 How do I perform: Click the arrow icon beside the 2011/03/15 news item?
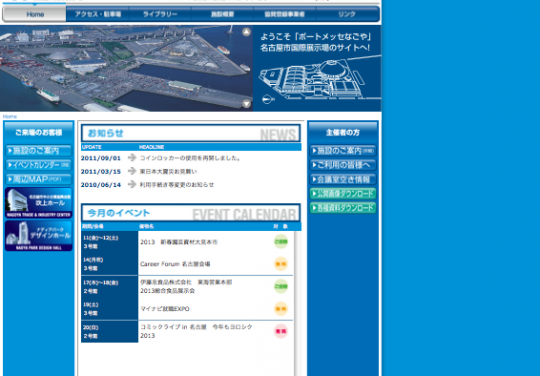pyautogui.click(x=132, y=171)
